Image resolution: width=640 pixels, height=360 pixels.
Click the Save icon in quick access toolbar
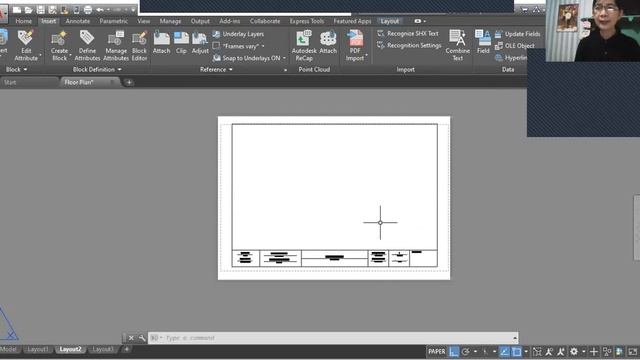[40, 9]
